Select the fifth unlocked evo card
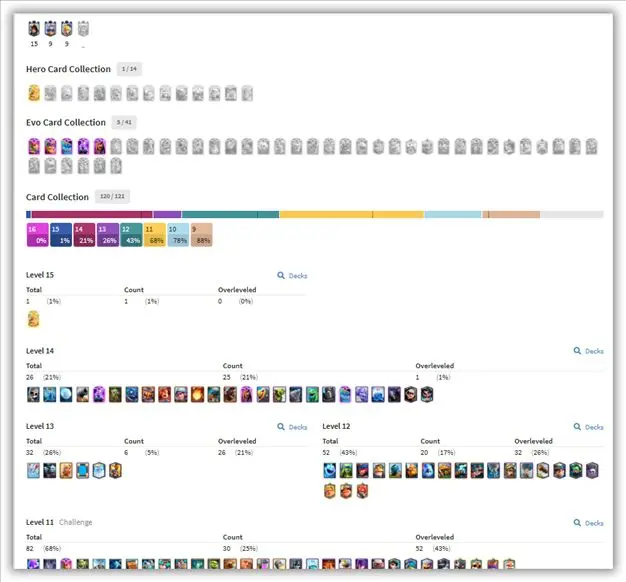The image size is (626, 582). [x=99, y=146]
